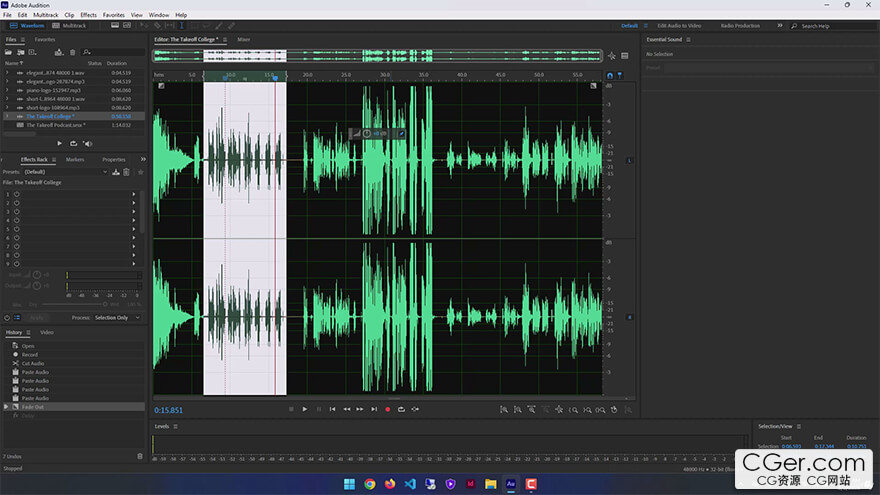
Task: Switch to the Video tab
Action: click(47, 333)
